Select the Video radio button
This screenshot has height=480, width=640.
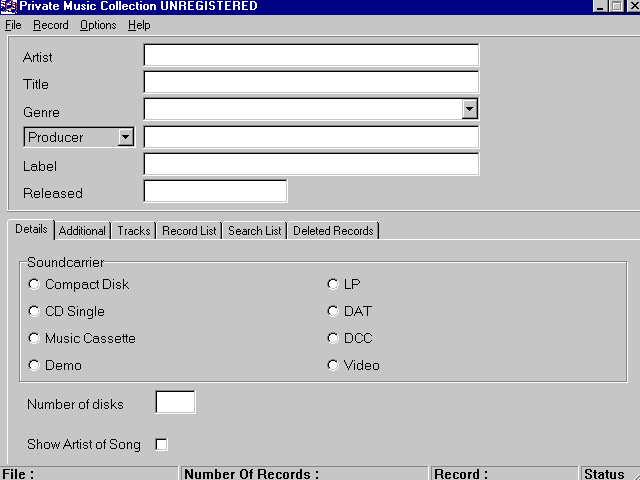(x=333, y=366)
